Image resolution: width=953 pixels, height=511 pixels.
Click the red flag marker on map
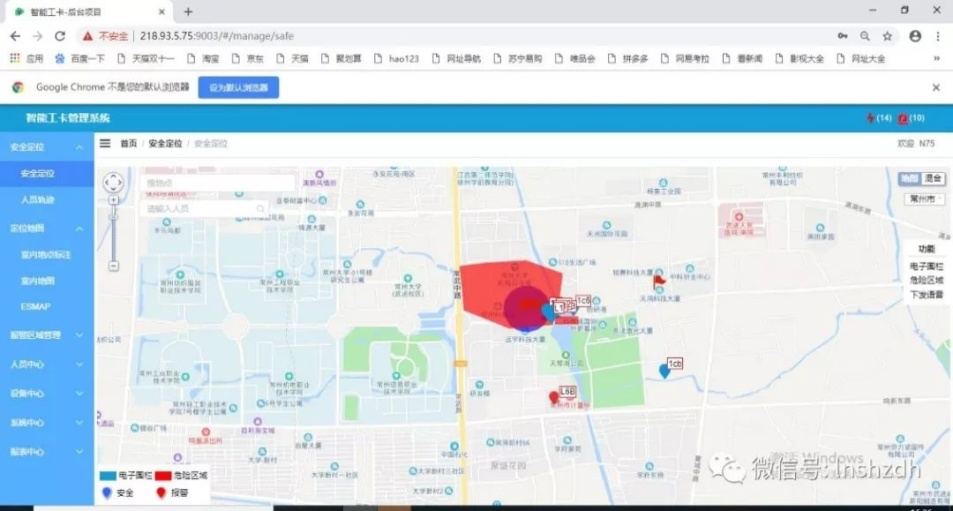(658, 281)
